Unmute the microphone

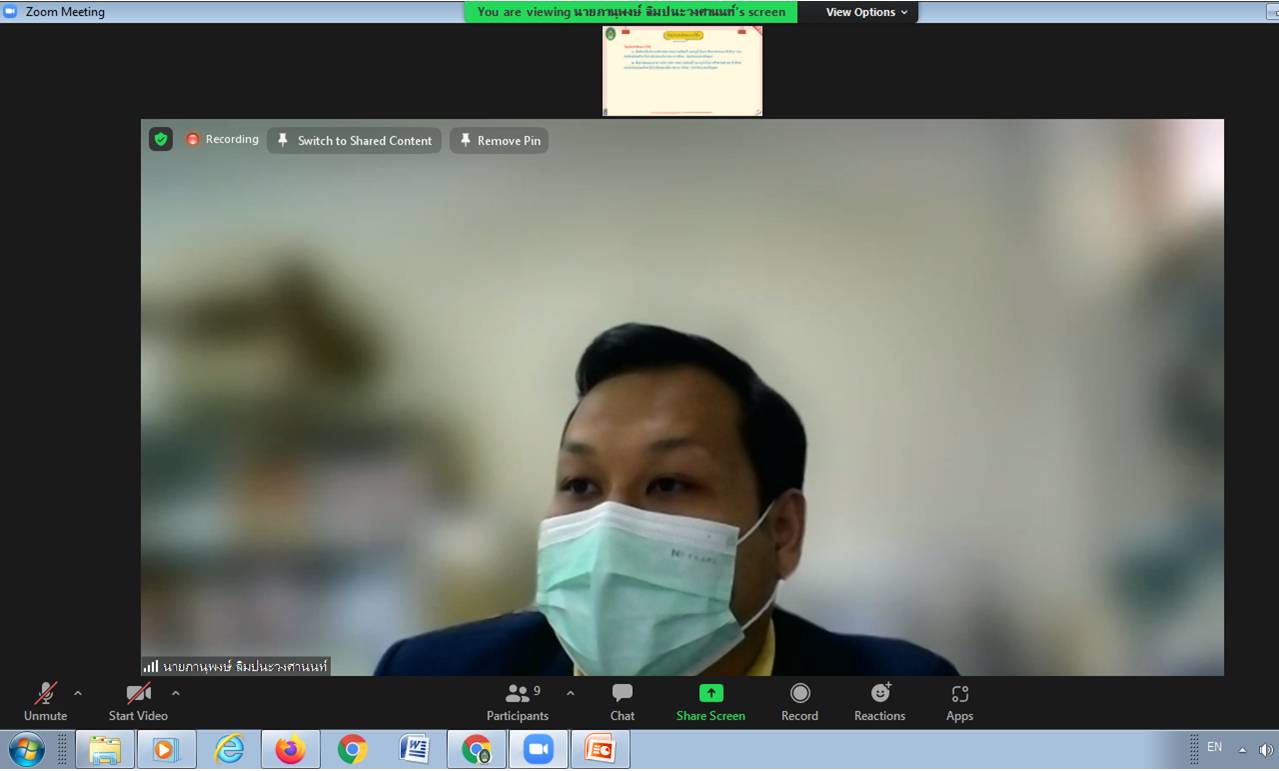[x=46, y=702]
